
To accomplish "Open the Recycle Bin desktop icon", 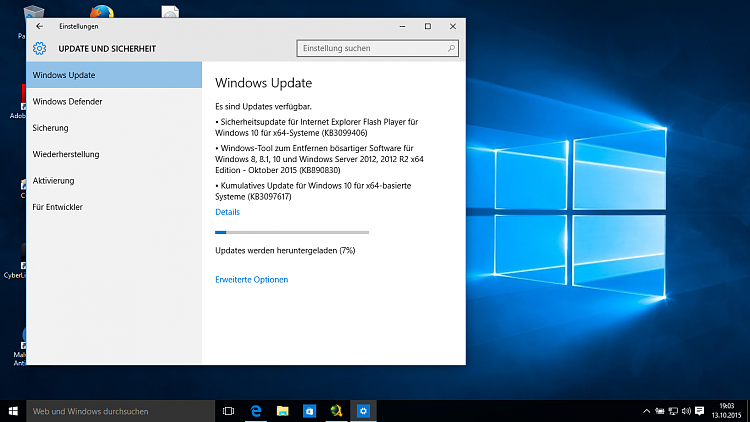I will 34,11.
